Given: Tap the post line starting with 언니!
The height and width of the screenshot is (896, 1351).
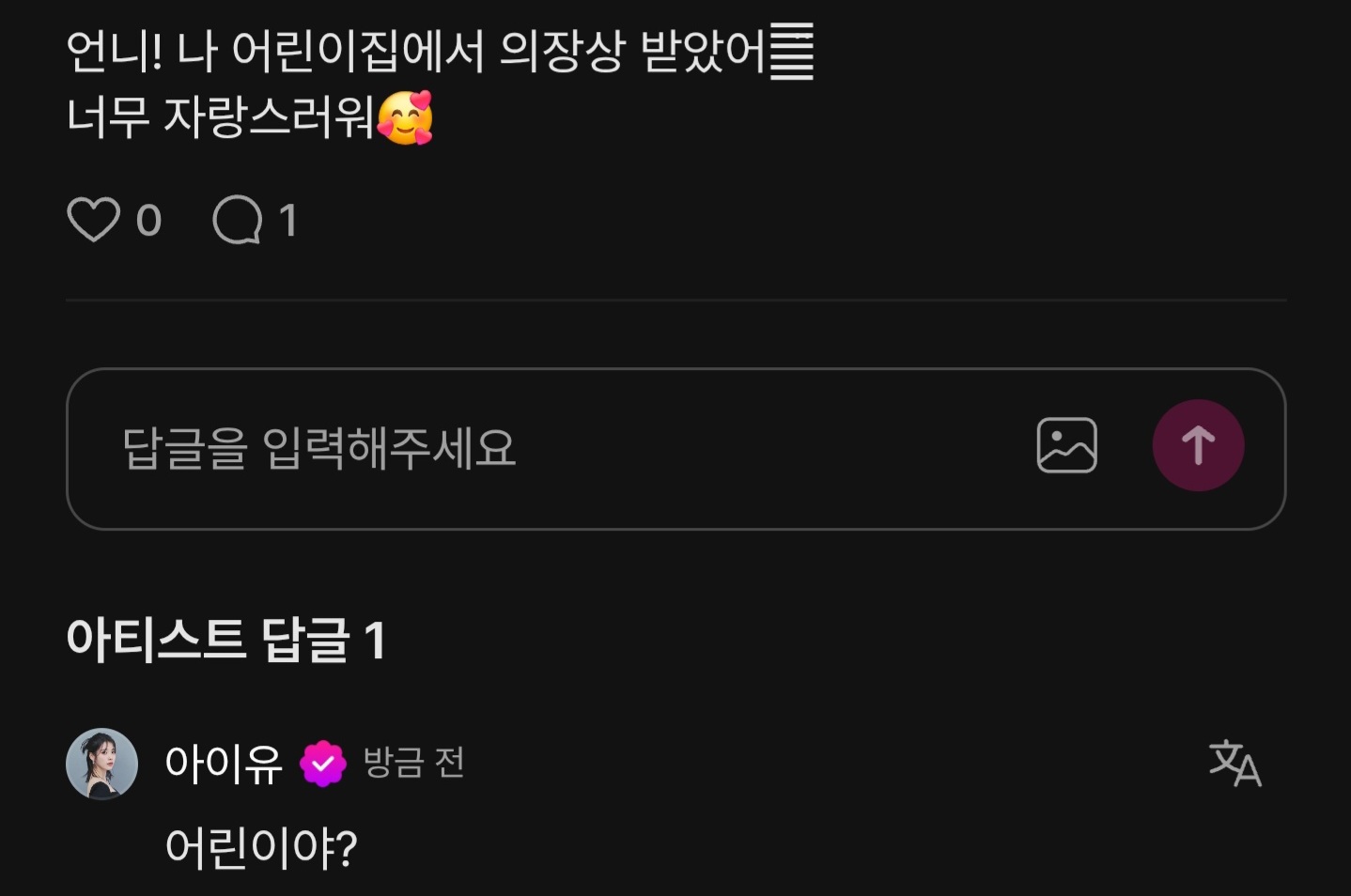Looking at the screenshot, I should [x=440, y=53].
